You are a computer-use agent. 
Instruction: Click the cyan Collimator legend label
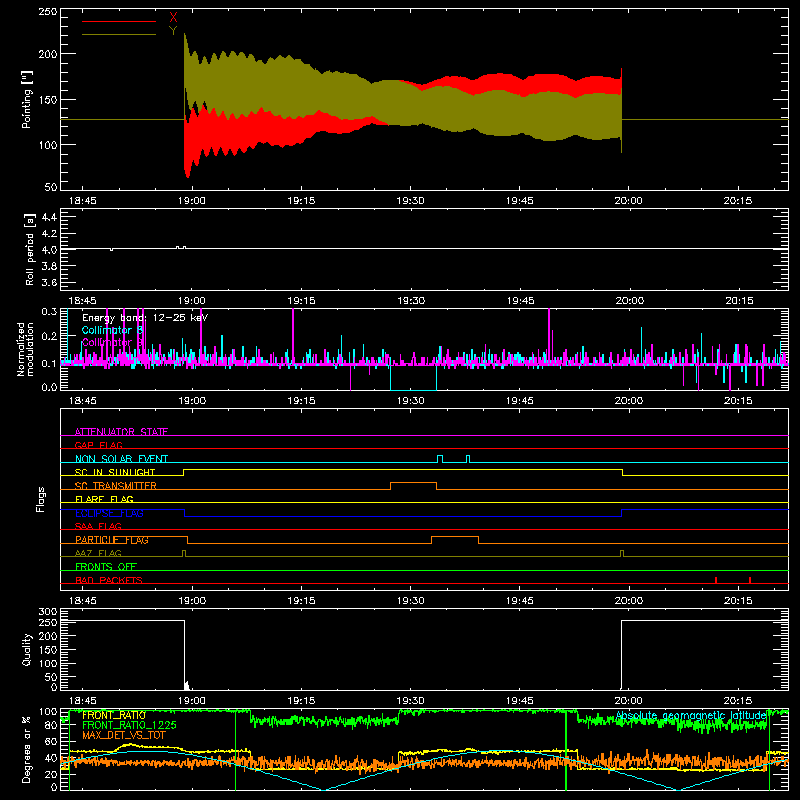(x=113, y=330)
